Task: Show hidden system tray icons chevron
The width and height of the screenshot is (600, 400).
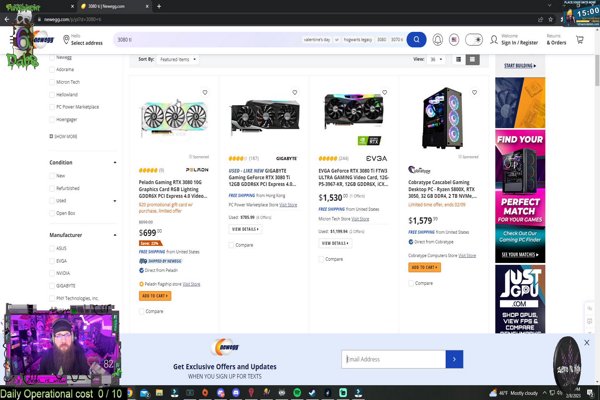Action: (545, 393)
